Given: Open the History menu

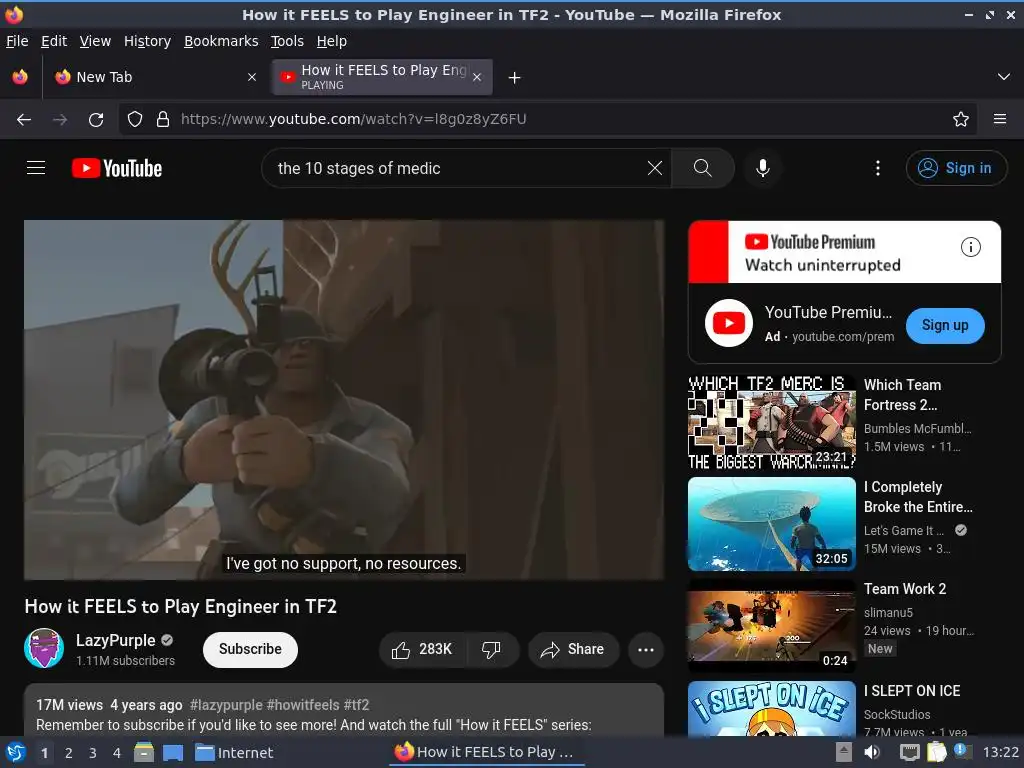Looking at the screenshot, I should [x=148, y=41].
